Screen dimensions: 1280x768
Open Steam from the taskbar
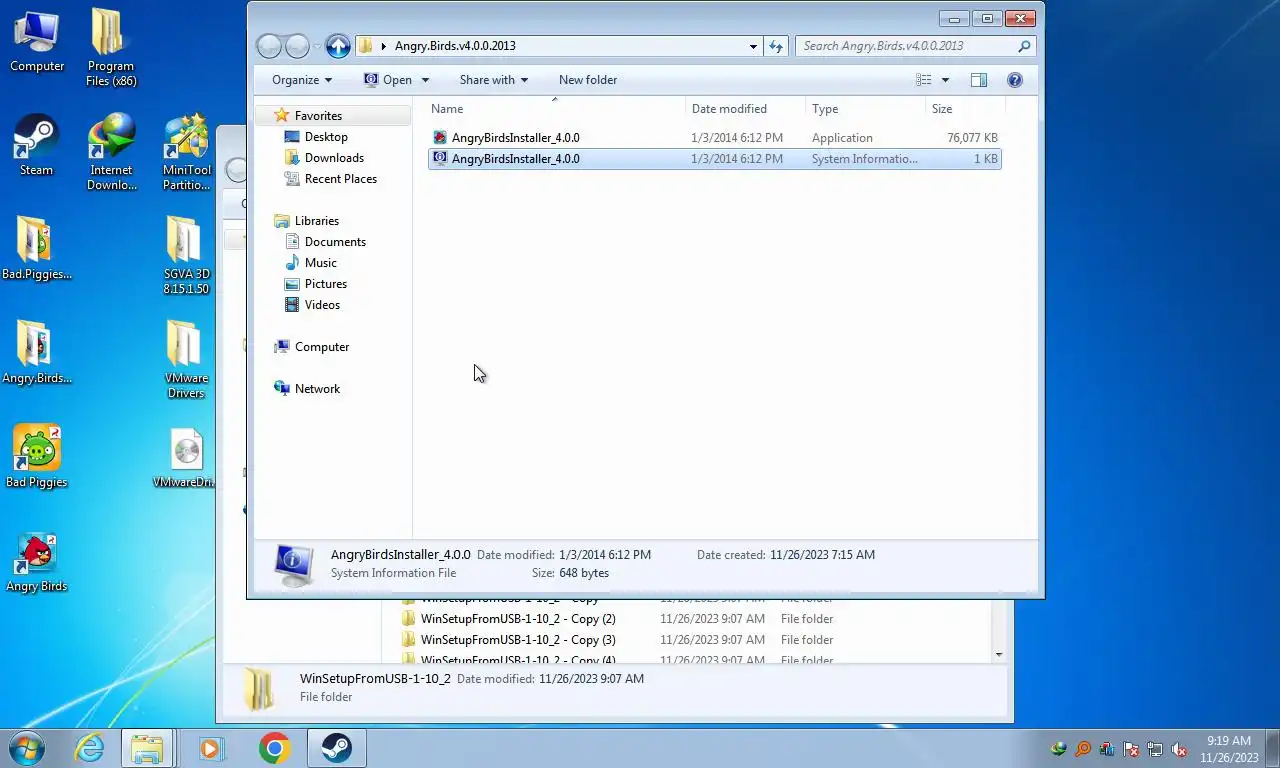(x=336, y=748)
